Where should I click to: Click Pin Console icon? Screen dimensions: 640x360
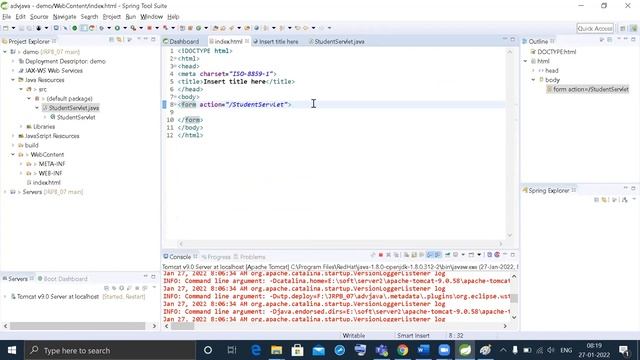click(x=448, y=255)
